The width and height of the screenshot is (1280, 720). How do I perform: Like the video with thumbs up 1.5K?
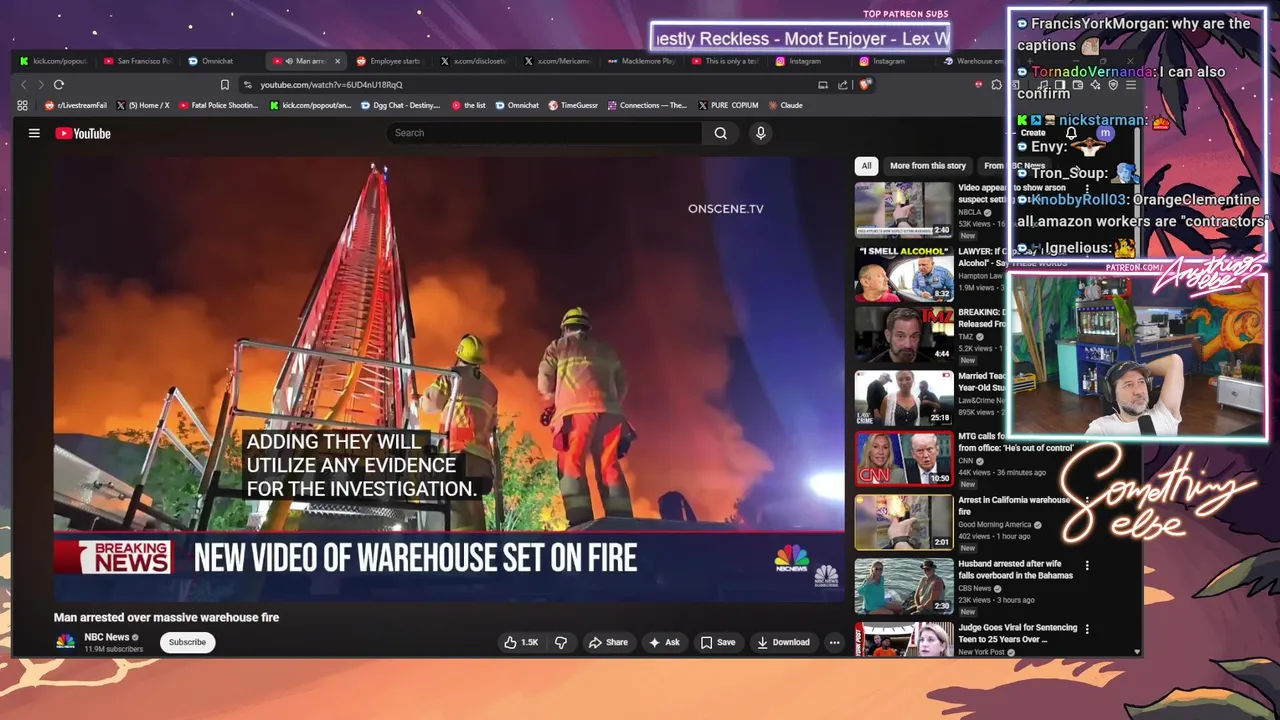coord(521,642)
